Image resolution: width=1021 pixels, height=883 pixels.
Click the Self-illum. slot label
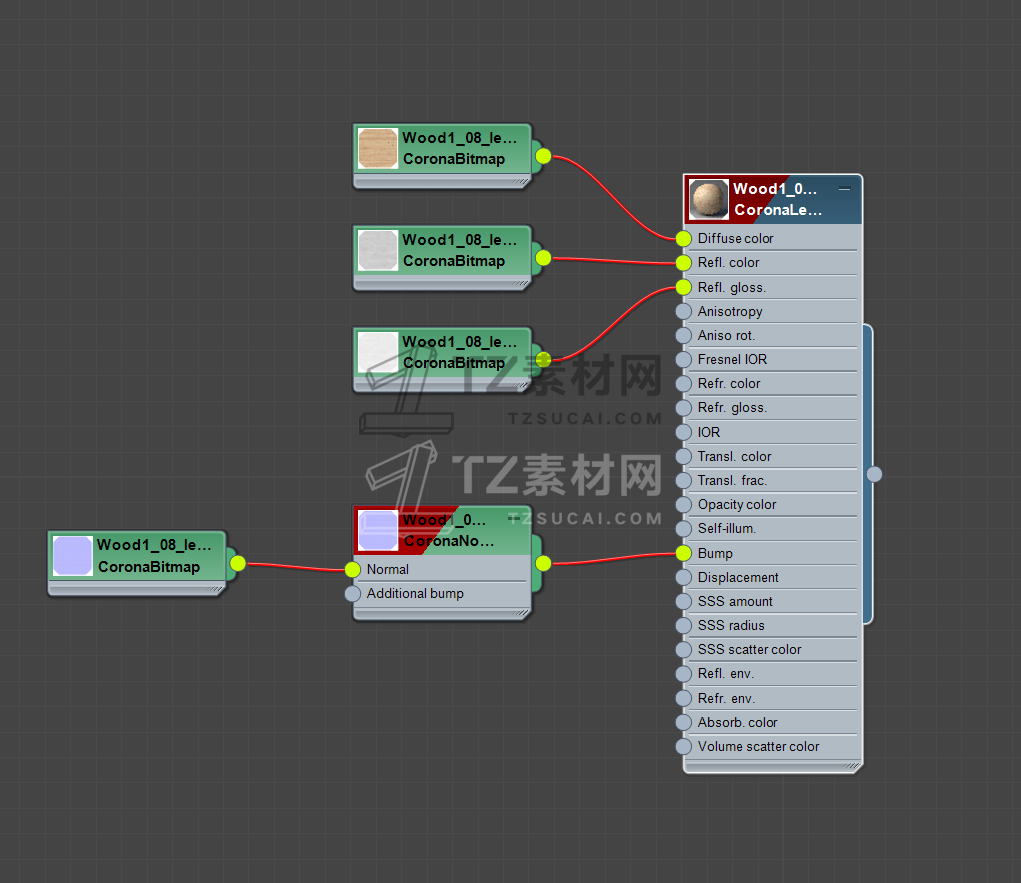coord(727,529)
